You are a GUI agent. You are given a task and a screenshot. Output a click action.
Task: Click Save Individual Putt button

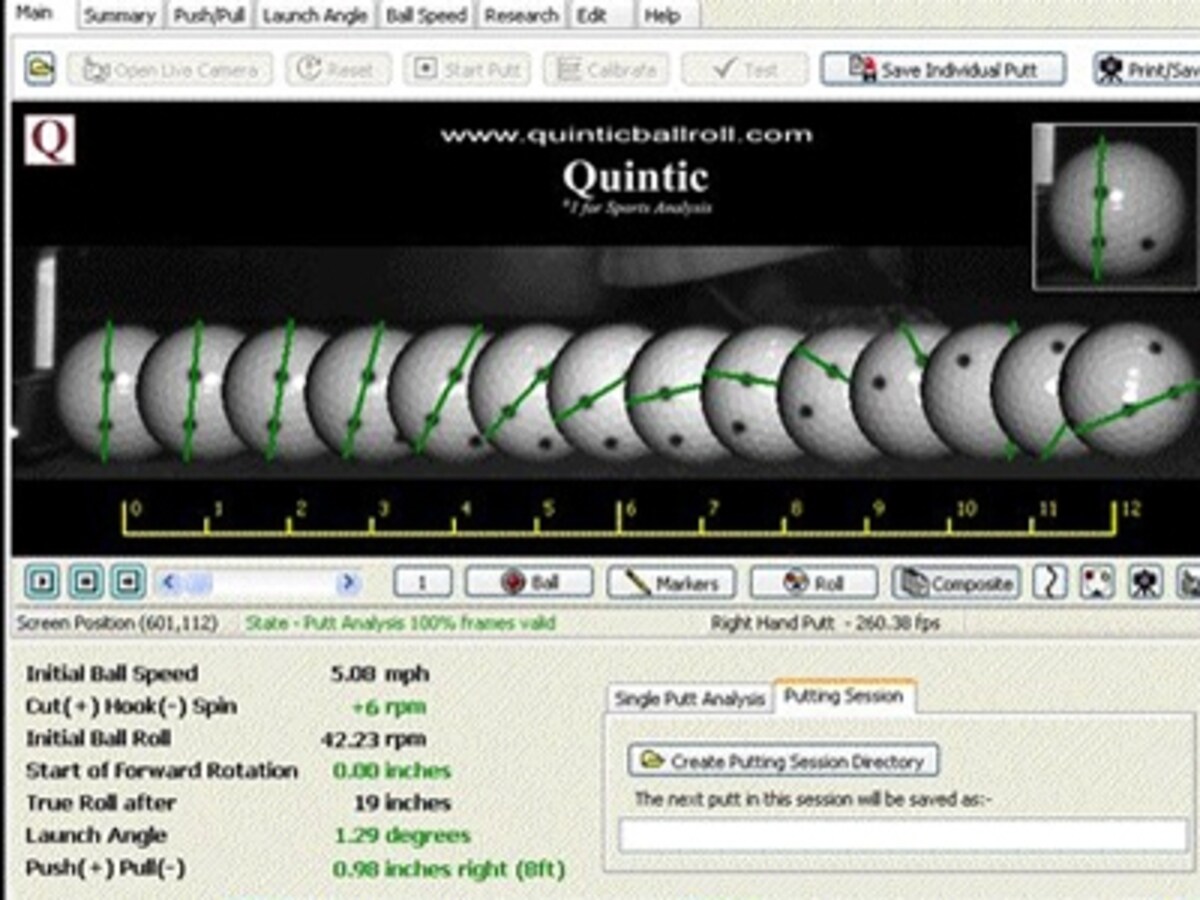point(943,70)
